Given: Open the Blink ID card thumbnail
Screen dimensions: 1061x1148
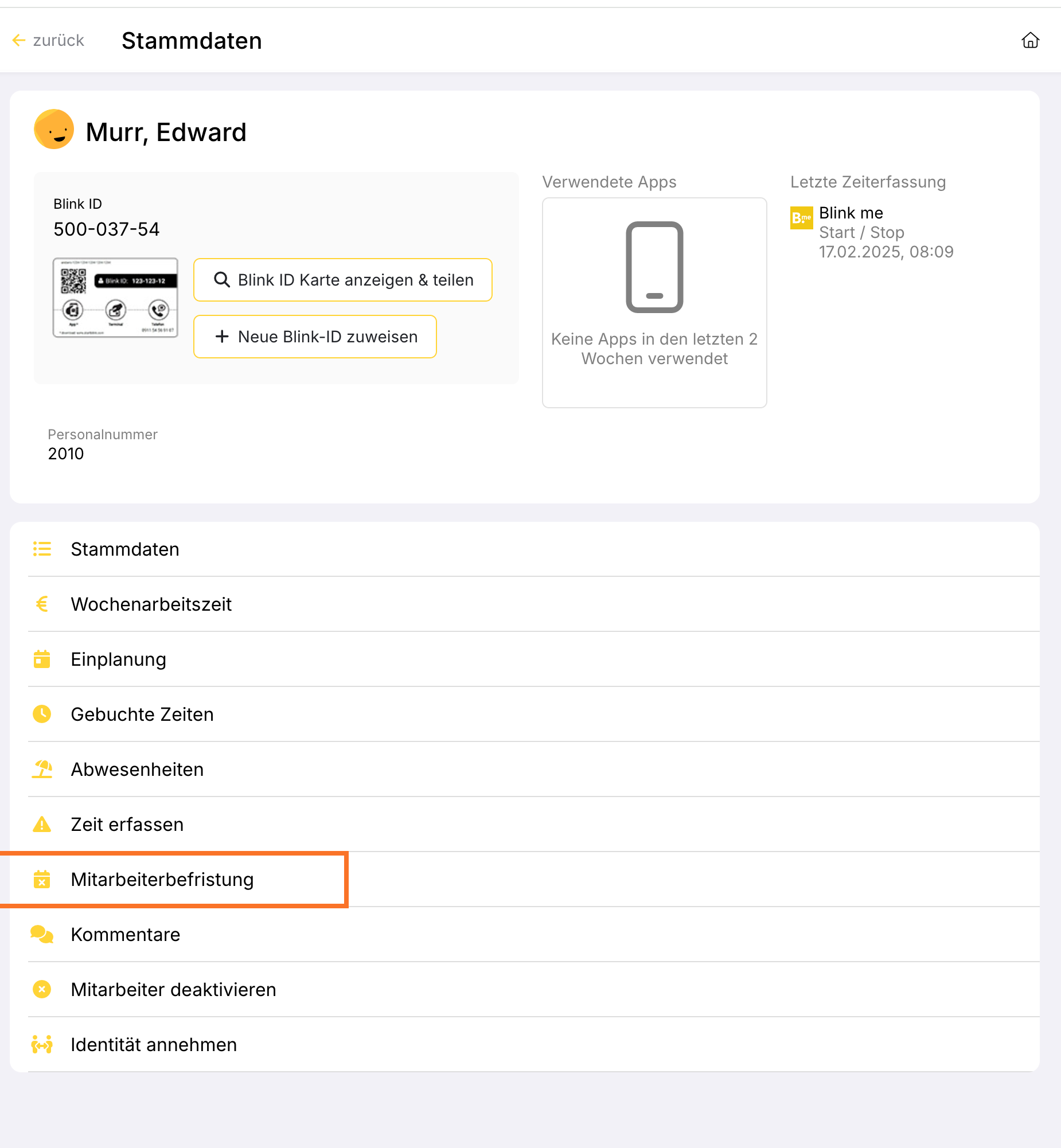Looking at the screenshot, I should [115, 298].
